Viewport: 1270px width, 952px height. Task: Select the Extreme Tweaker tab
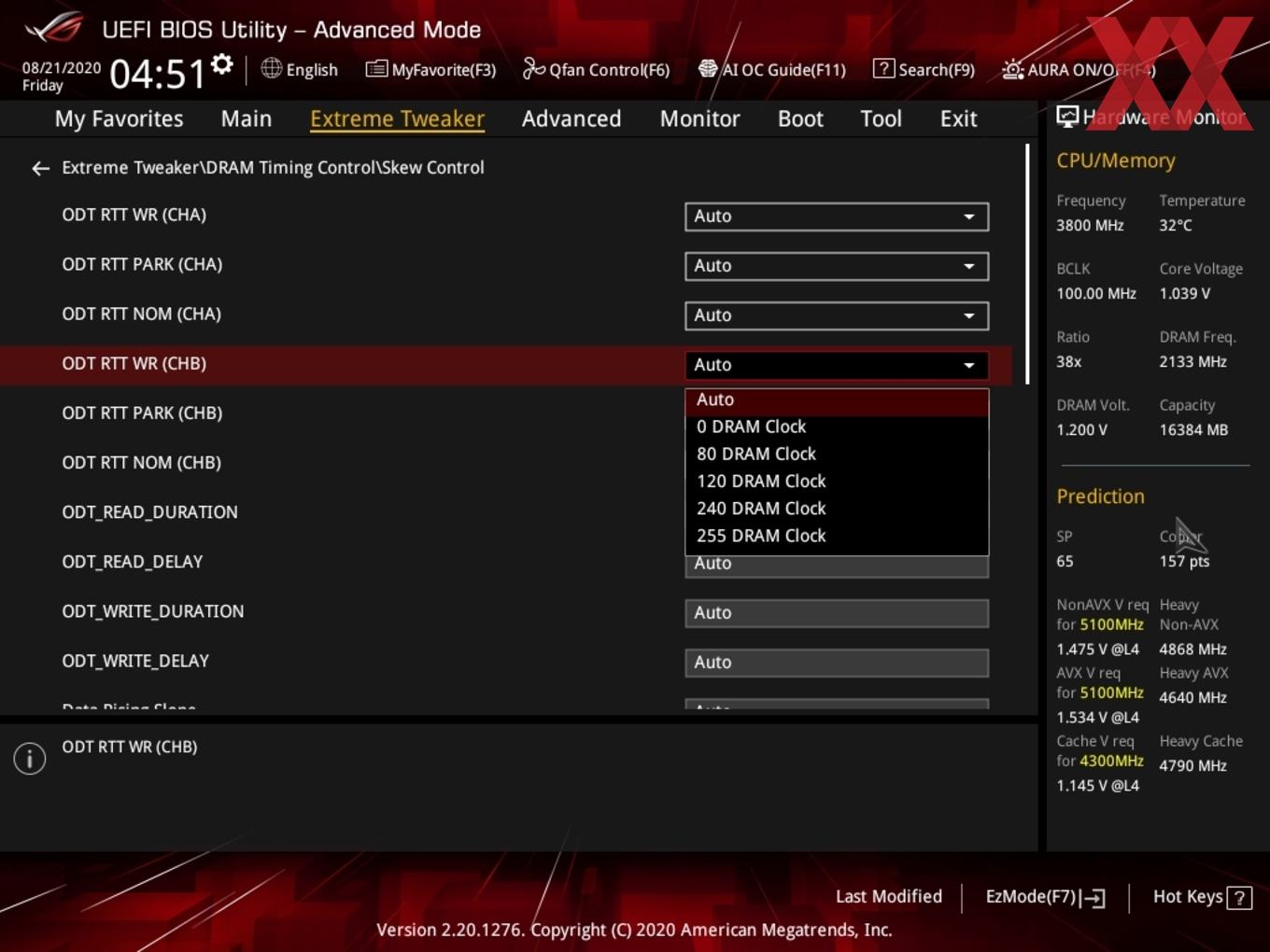tap(397, 119)
